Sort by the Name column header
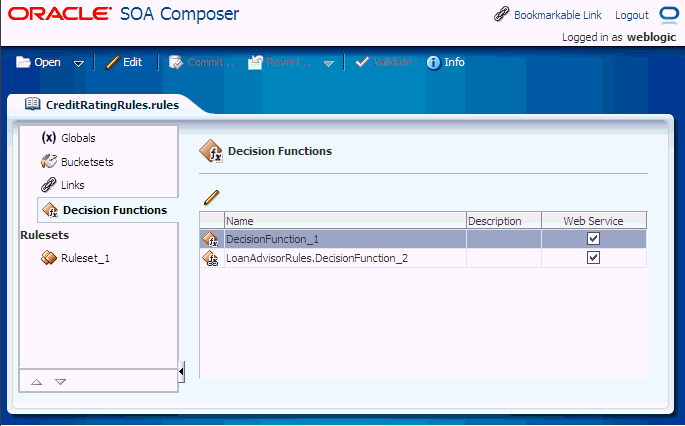The height and width of the screenshot is (426, 685). click(345, 221)
